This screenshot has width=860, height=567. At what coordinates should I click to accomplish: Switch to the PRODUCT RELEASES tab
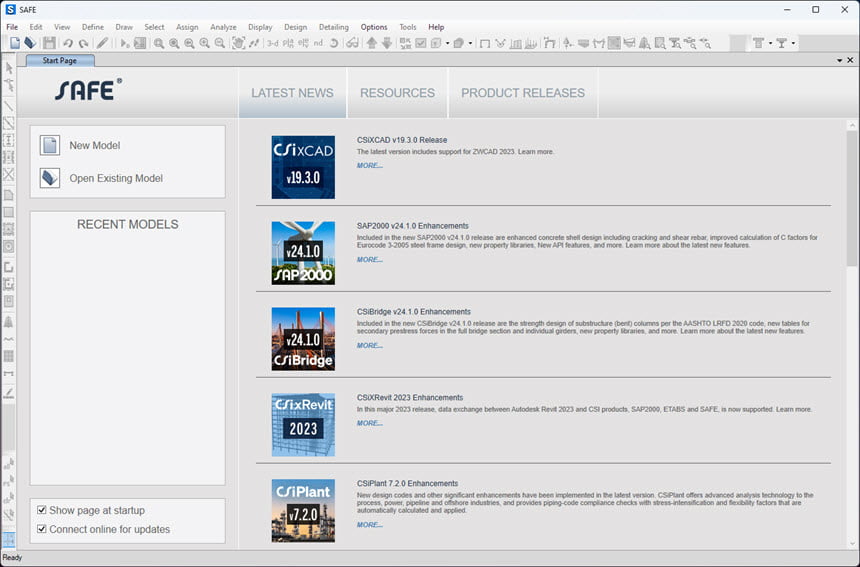click(x=523, y=93)
